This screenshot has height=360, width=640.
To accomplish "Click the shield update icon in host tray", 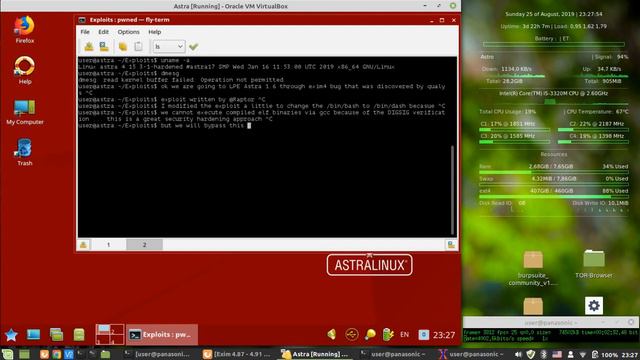I will pos(531,354).
